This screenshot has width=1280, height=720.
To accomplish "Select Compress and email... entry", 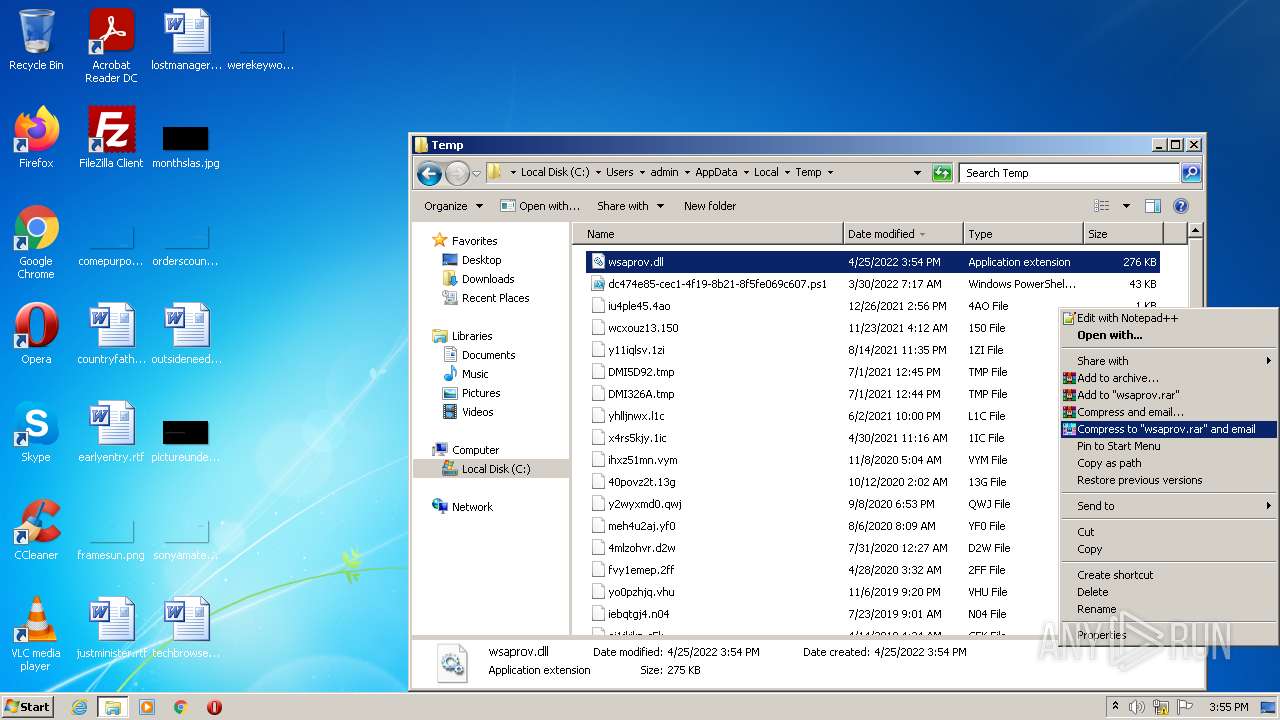I will point(1170,412).
